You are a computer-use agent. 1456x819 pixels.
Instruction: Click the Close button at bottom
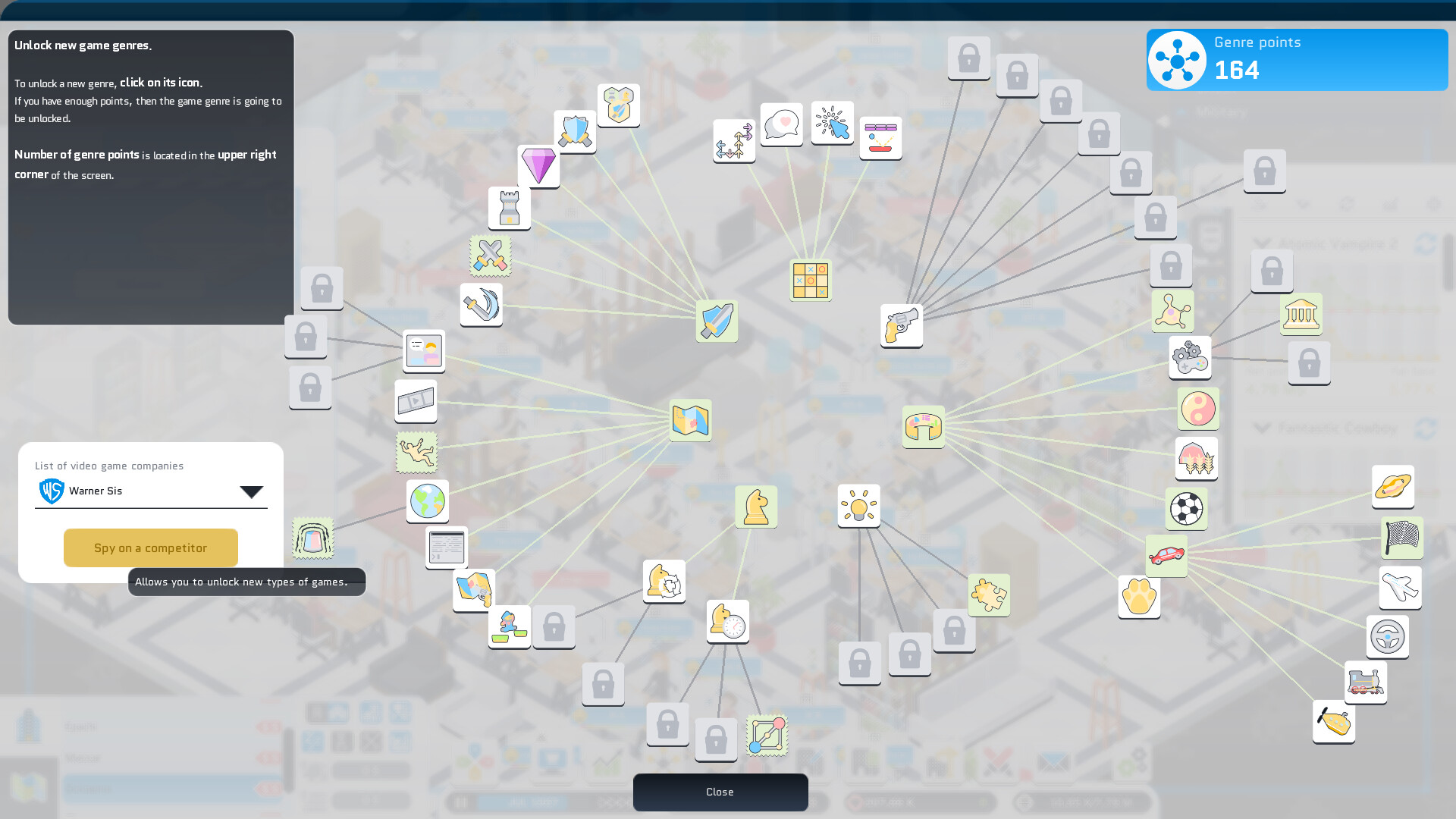[x=720, y=791]
